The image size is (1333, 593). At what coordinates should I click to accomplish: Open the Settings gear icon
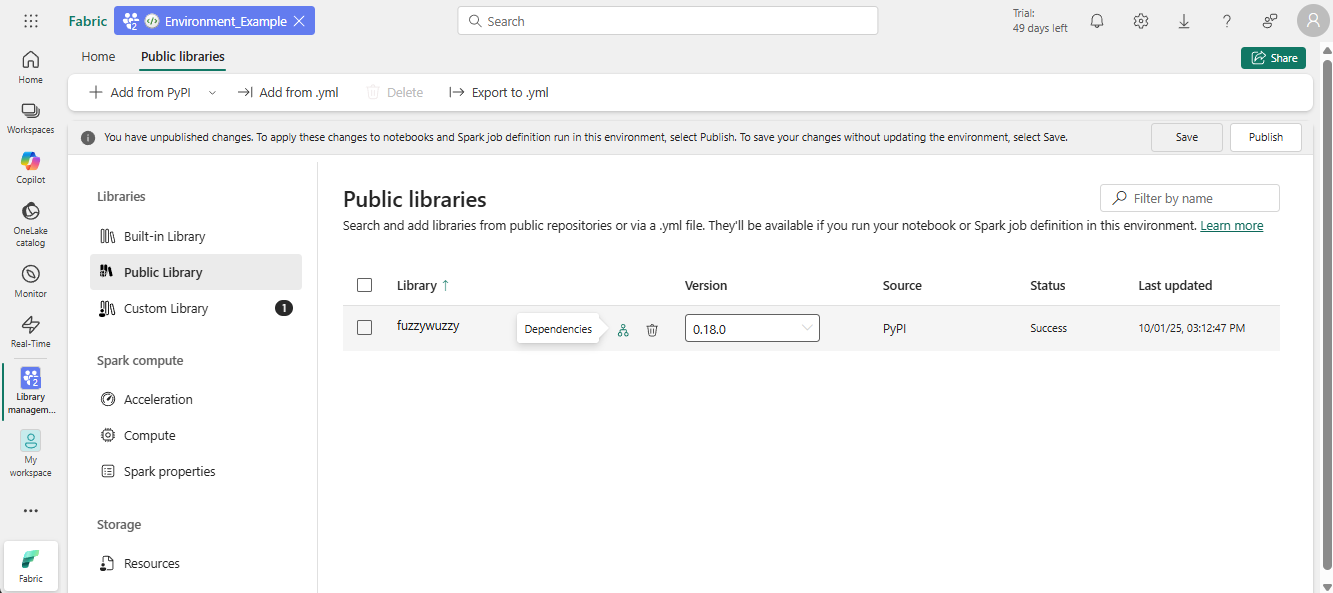[1141, 21]
